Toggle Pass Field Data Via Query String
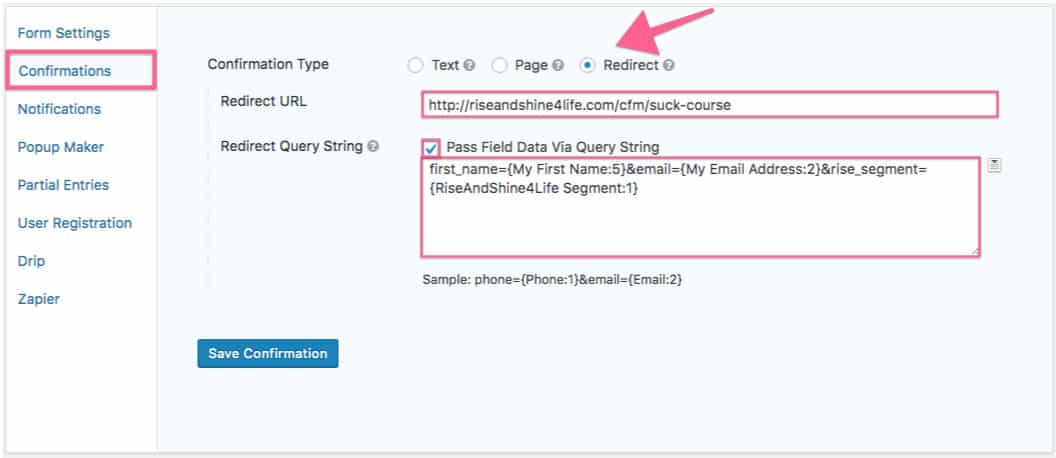This screenshot has height=458, width=1056. tap(432, 147)
